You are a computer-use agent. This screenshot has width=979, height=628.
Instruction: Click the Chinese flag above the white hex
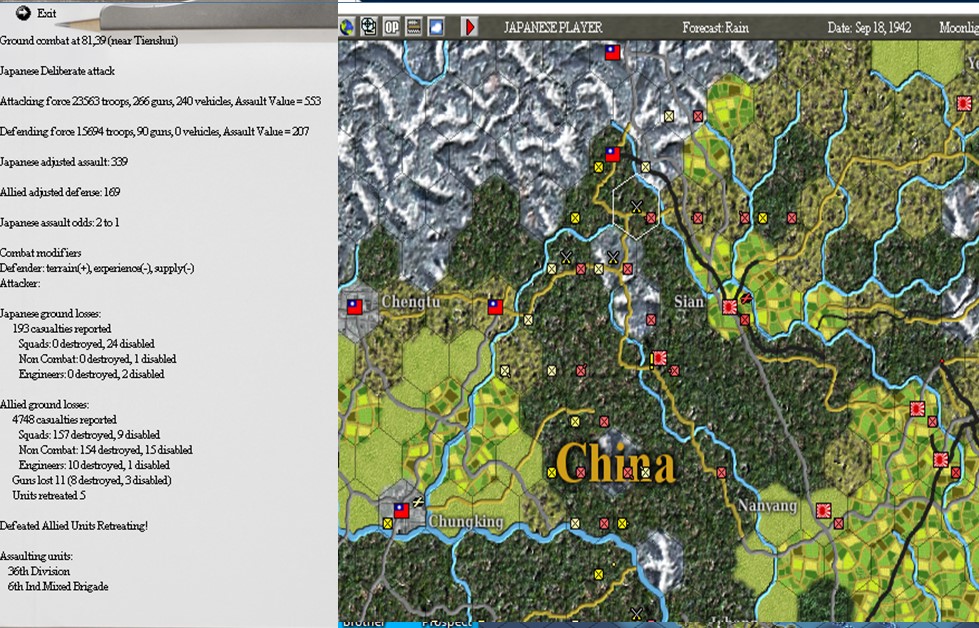612,154
